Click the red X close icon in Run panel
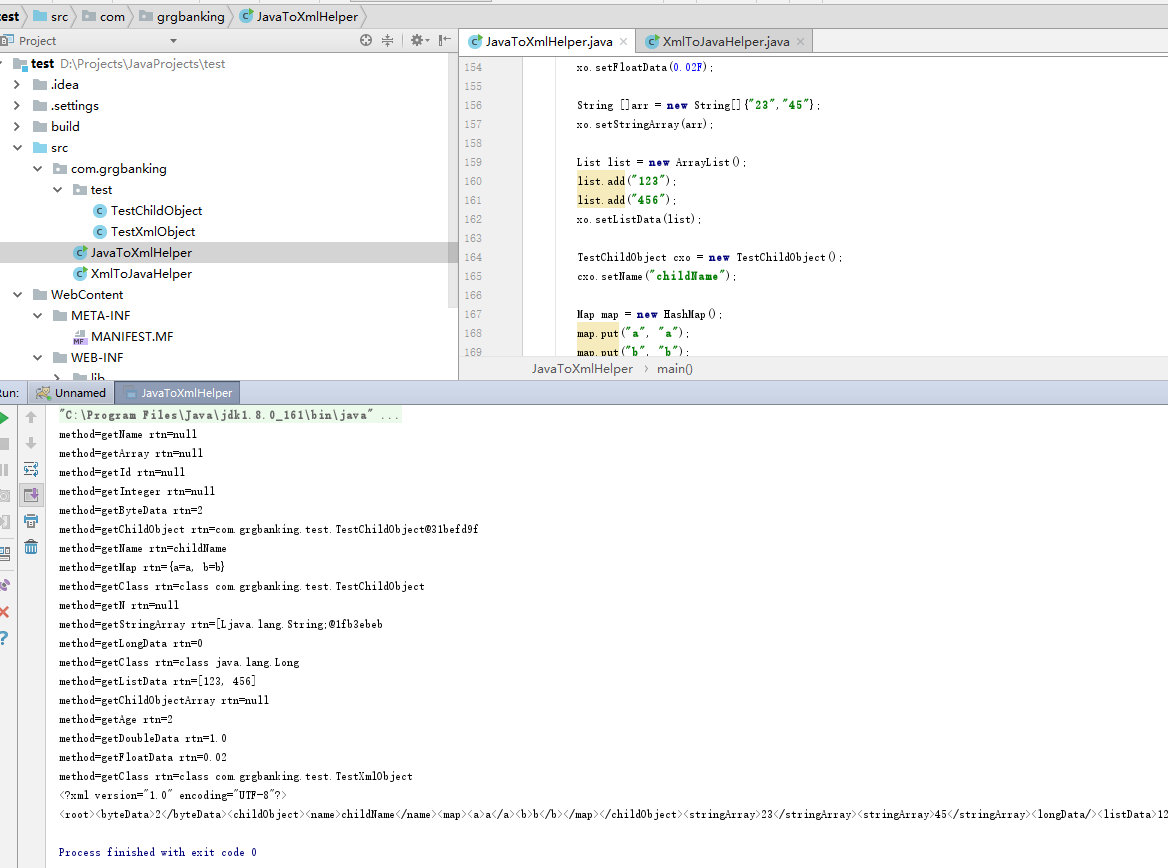Screen dimensions: 1168x868 click(4, 612)
